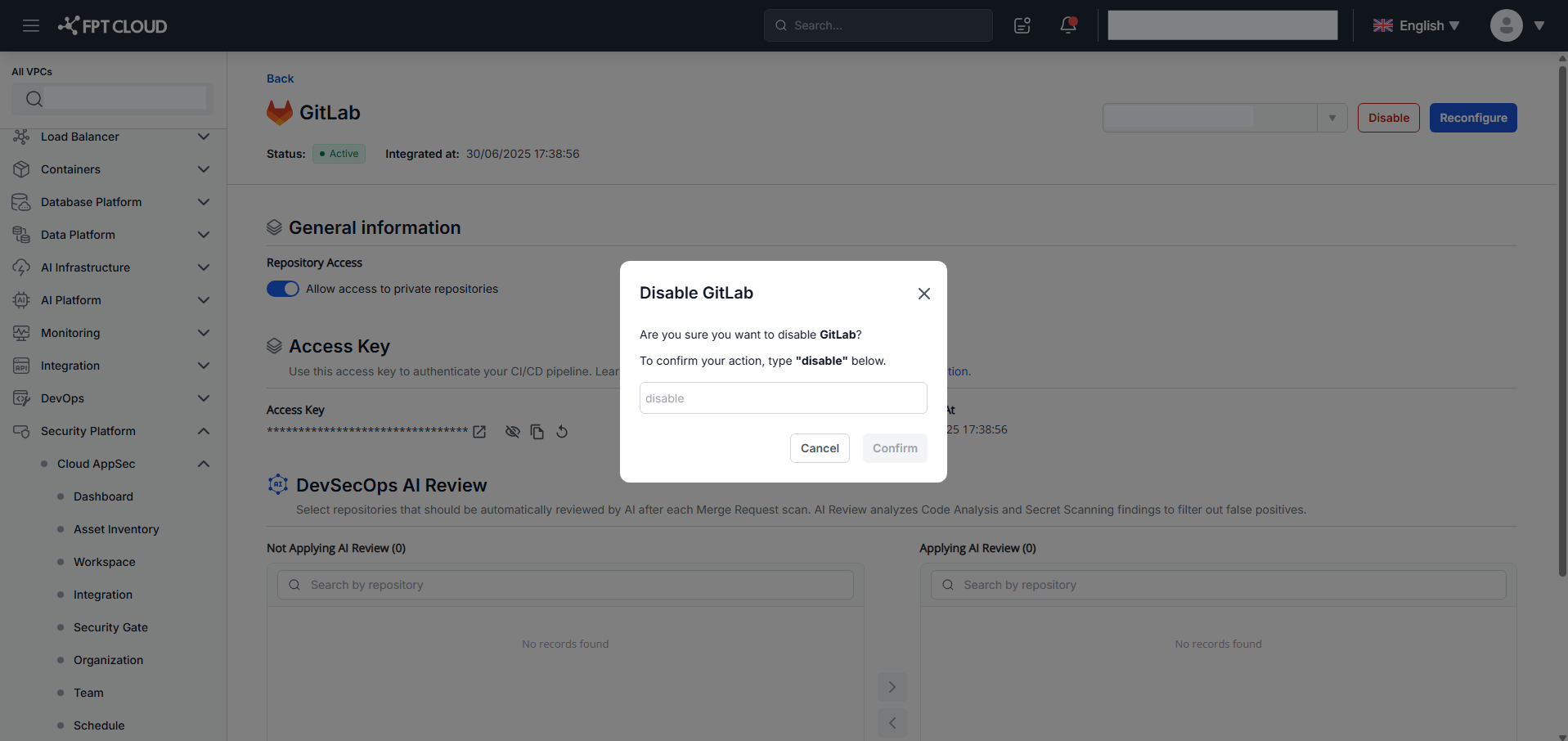Open Workspace menu item
Viewport: 1568px width, 741px height.
(x=105, y=562)
